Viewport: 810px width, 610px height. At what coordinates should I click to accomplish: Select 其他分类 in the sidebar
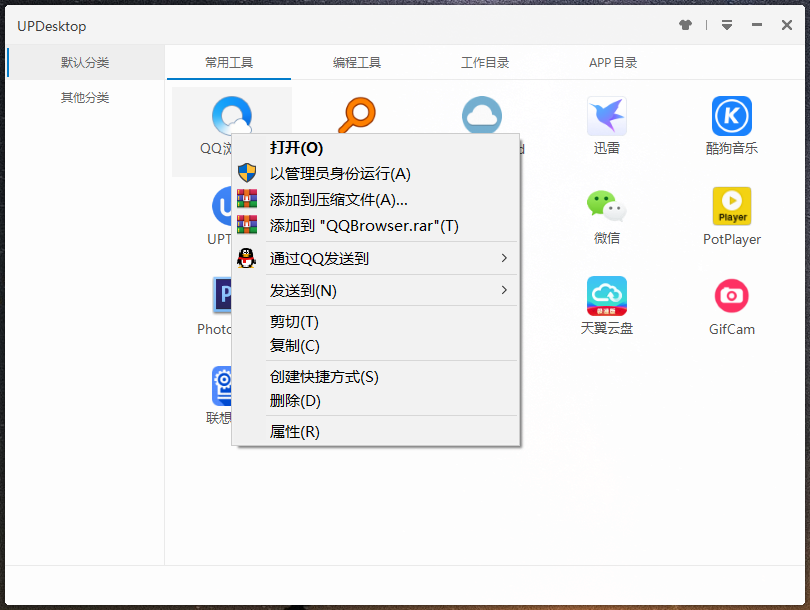[x=85, y=98]
